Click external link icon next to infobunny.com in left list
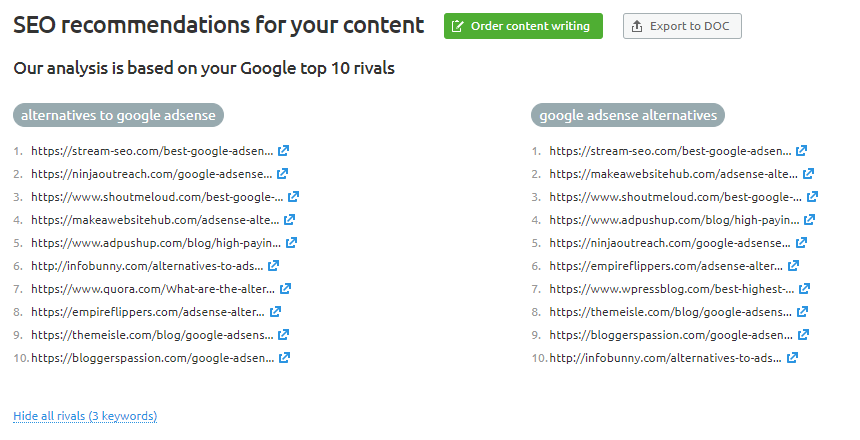The image size is (860, 440). tap(274, 265)
